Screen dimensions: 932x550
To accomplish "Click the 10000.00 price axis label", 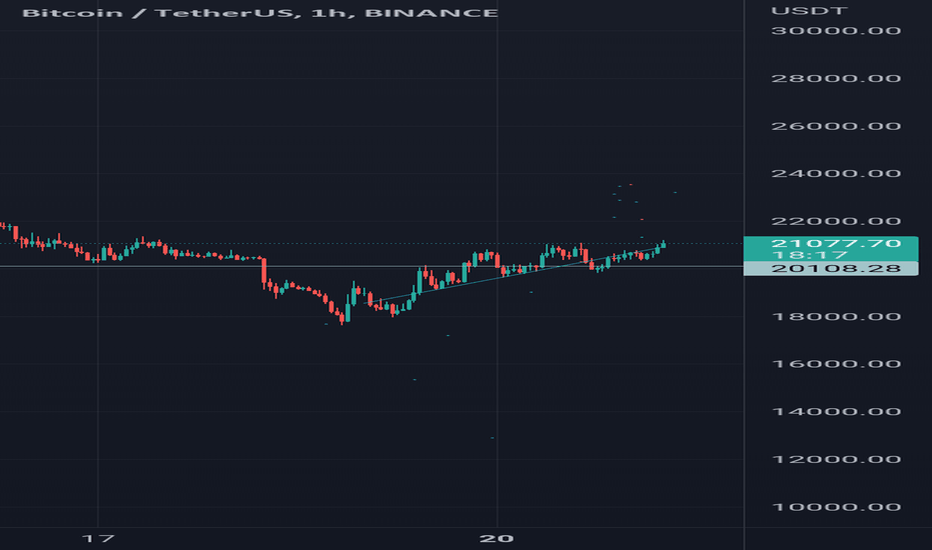I will coord(836,507).
